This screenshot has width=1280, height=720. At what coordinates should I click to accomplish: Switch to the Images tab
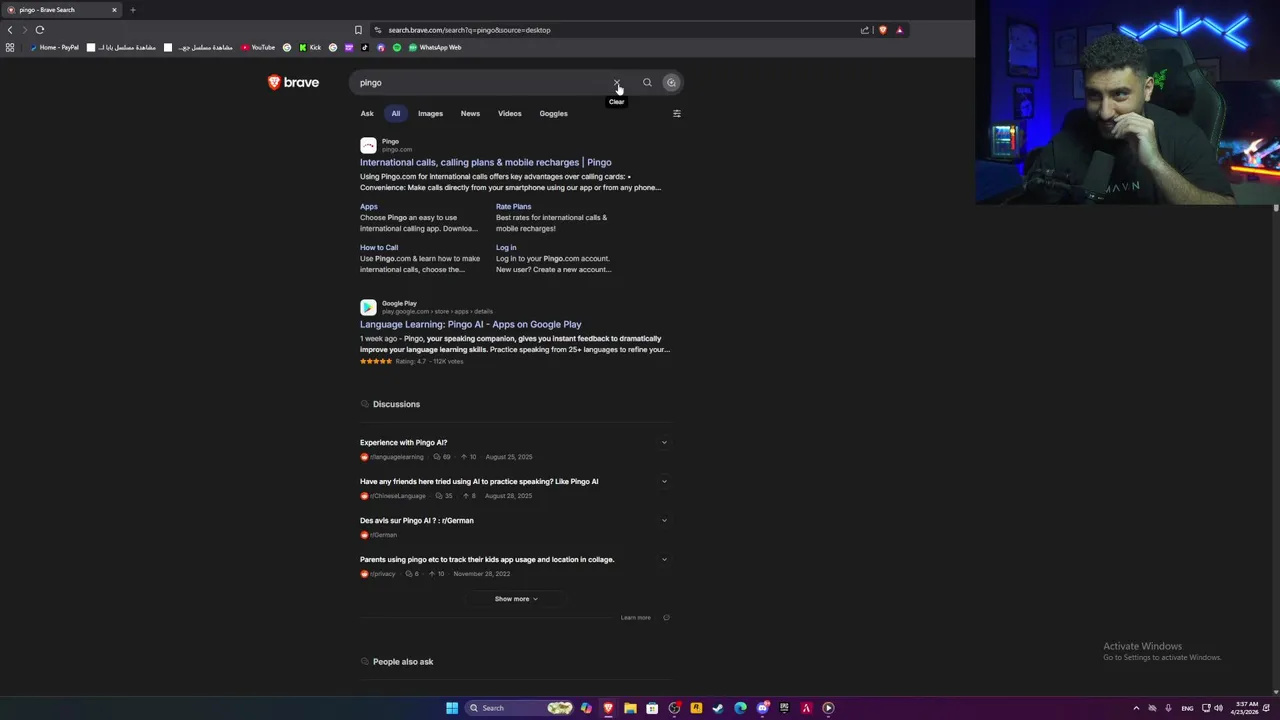(x=430, y=114)
